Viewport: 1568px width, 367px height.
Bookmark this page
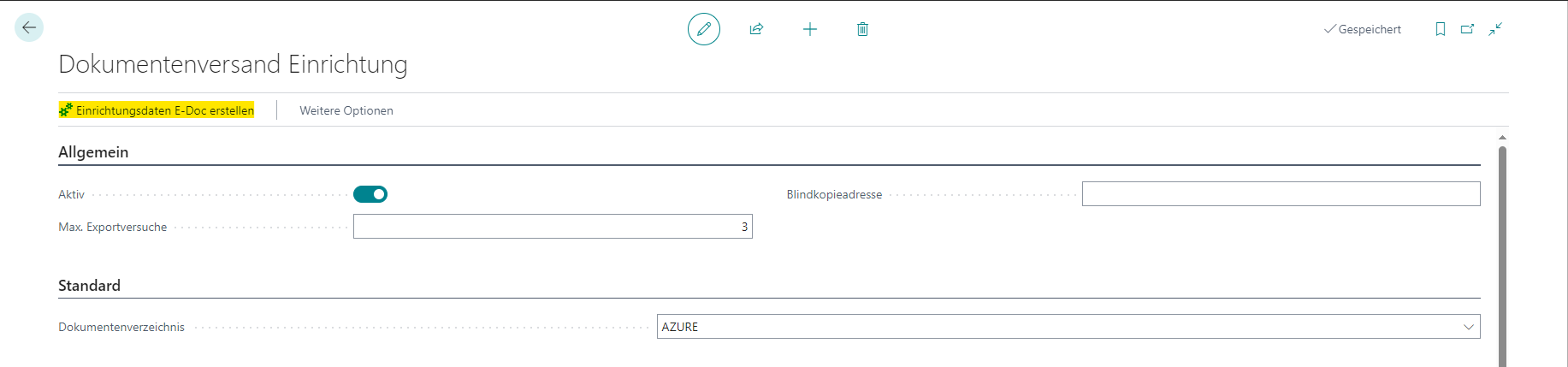[x=1441, y=29]
